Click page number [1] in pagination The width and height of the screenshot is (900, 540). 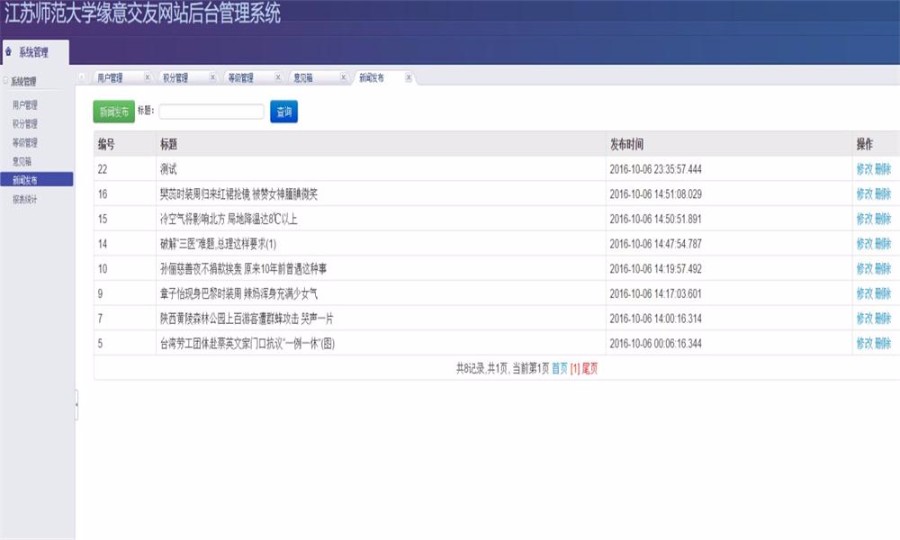point(575,368)
